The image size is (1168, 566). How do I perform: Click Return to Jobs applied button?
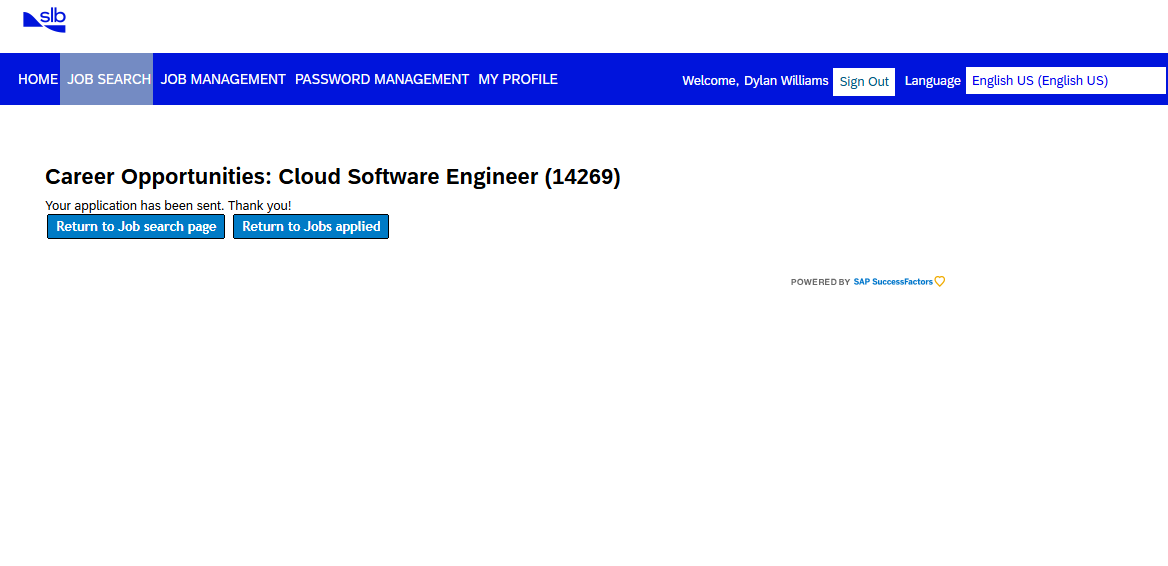pos(311,227)
